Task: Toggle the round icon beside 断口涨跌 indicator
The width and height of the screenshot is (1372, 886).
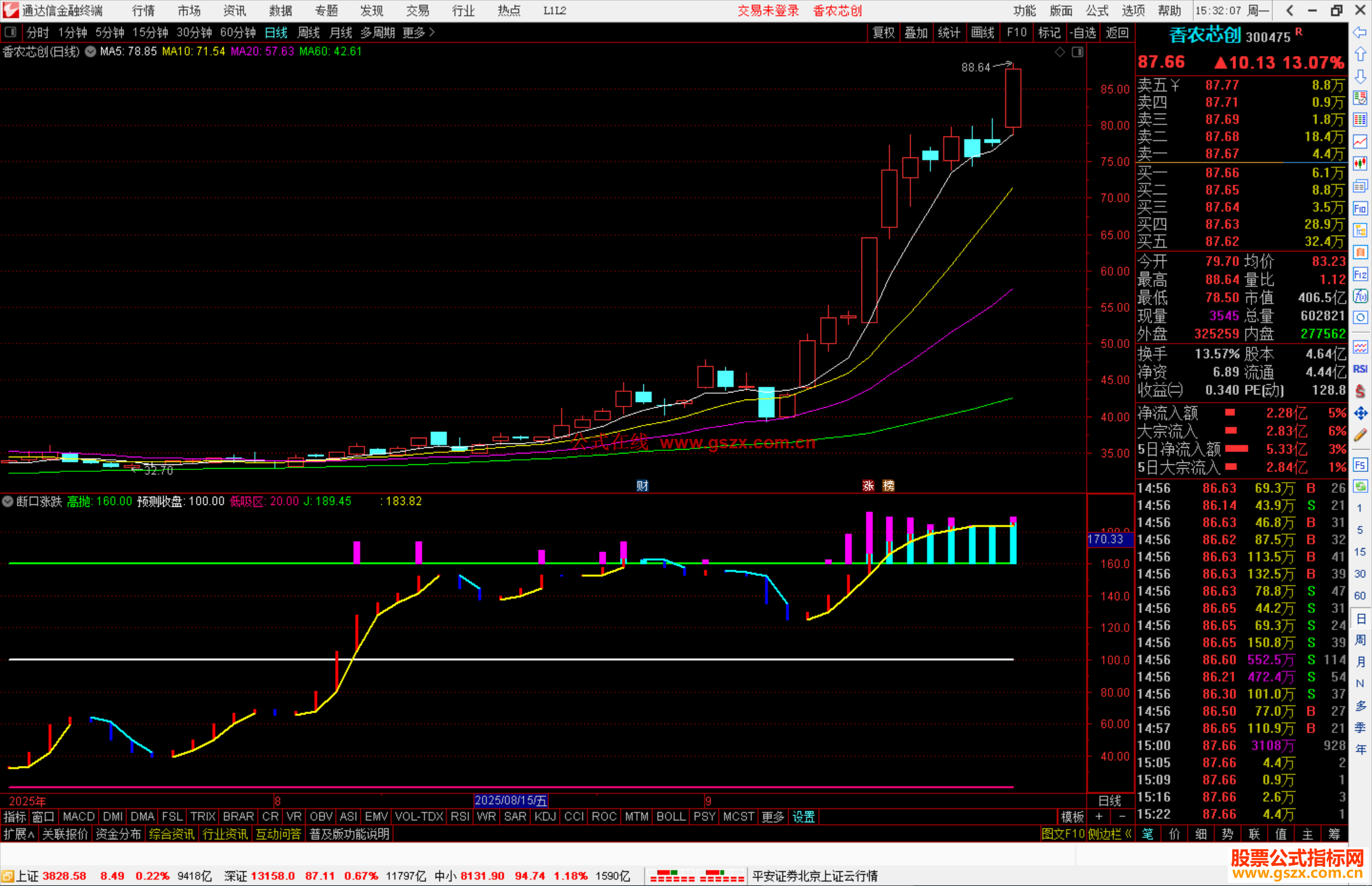Action: click(x=8, y=501)
